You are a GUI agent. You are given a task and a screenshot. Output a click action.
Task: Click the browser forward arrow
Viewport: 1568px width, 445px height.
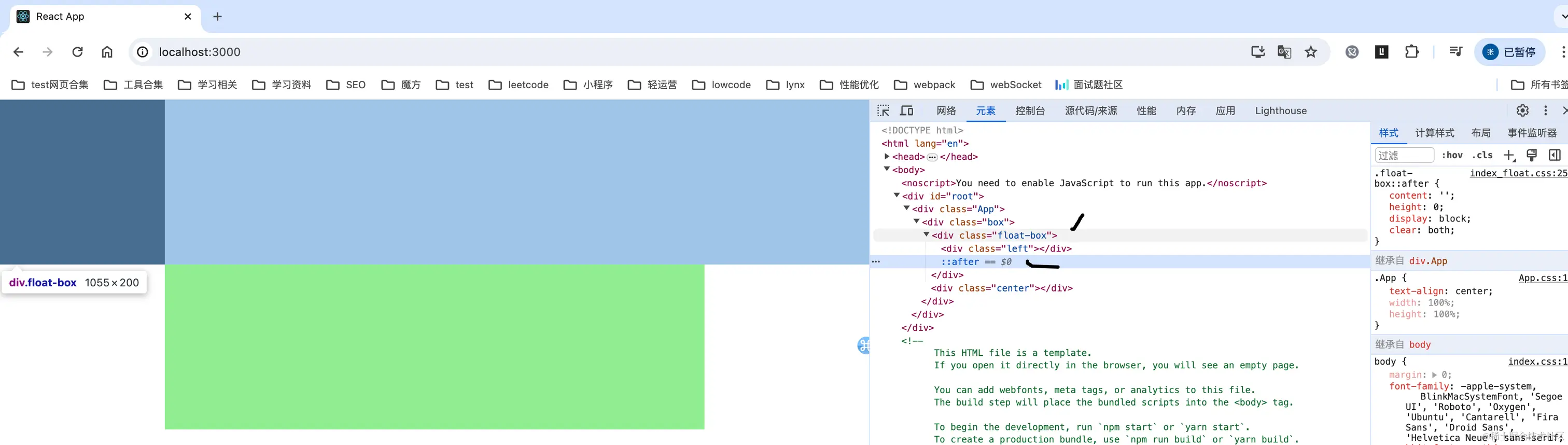48,52
